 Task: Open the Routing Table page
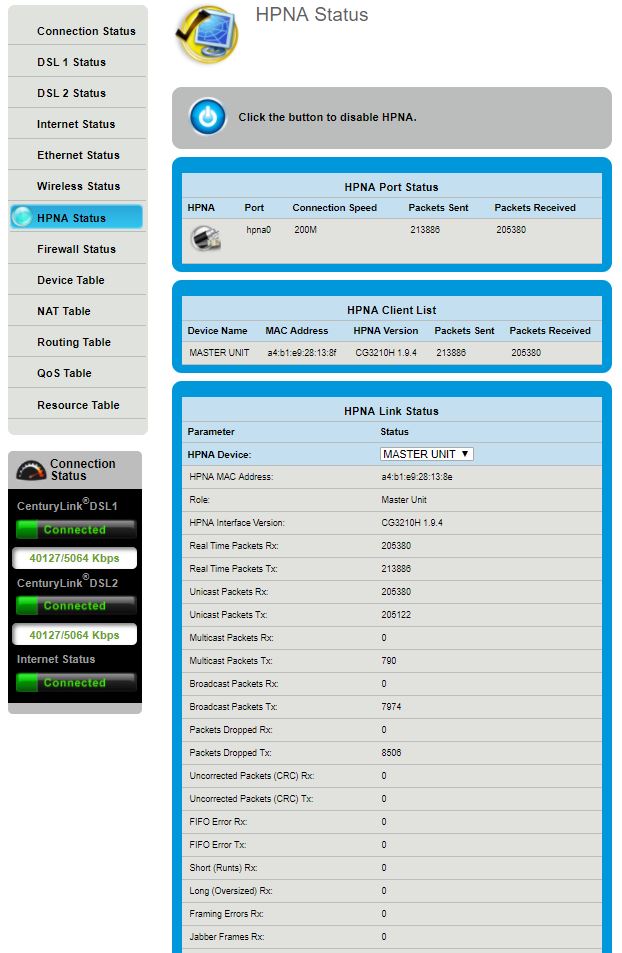(x=73, y=342)
